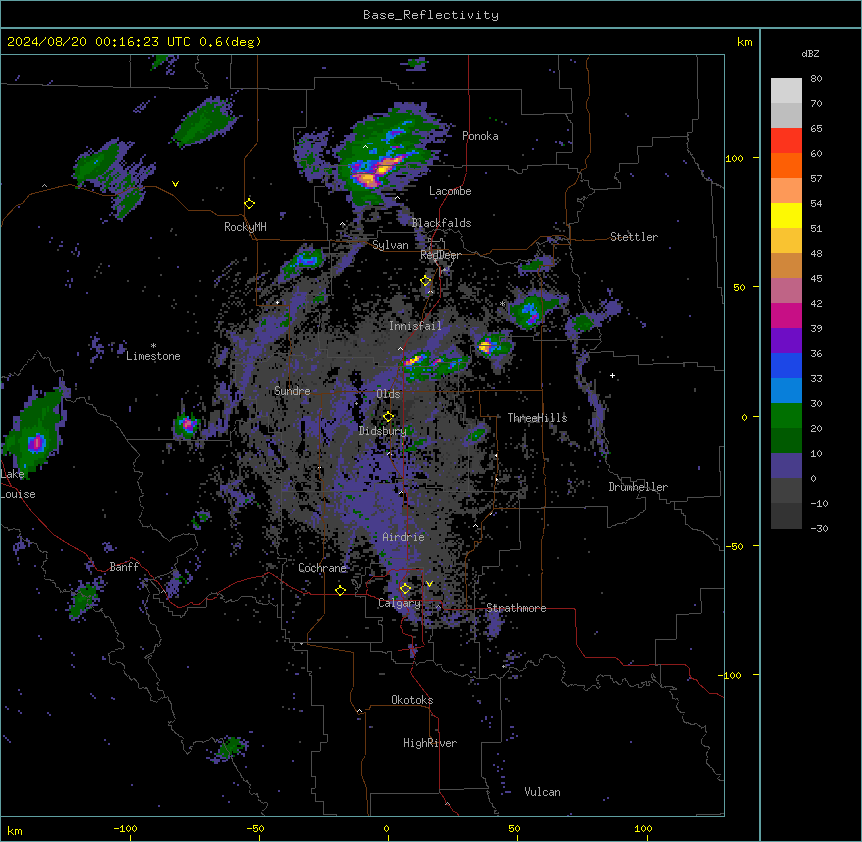Click the km unit label at bottom left
The image size is (862, 842).
pos(15,830)
